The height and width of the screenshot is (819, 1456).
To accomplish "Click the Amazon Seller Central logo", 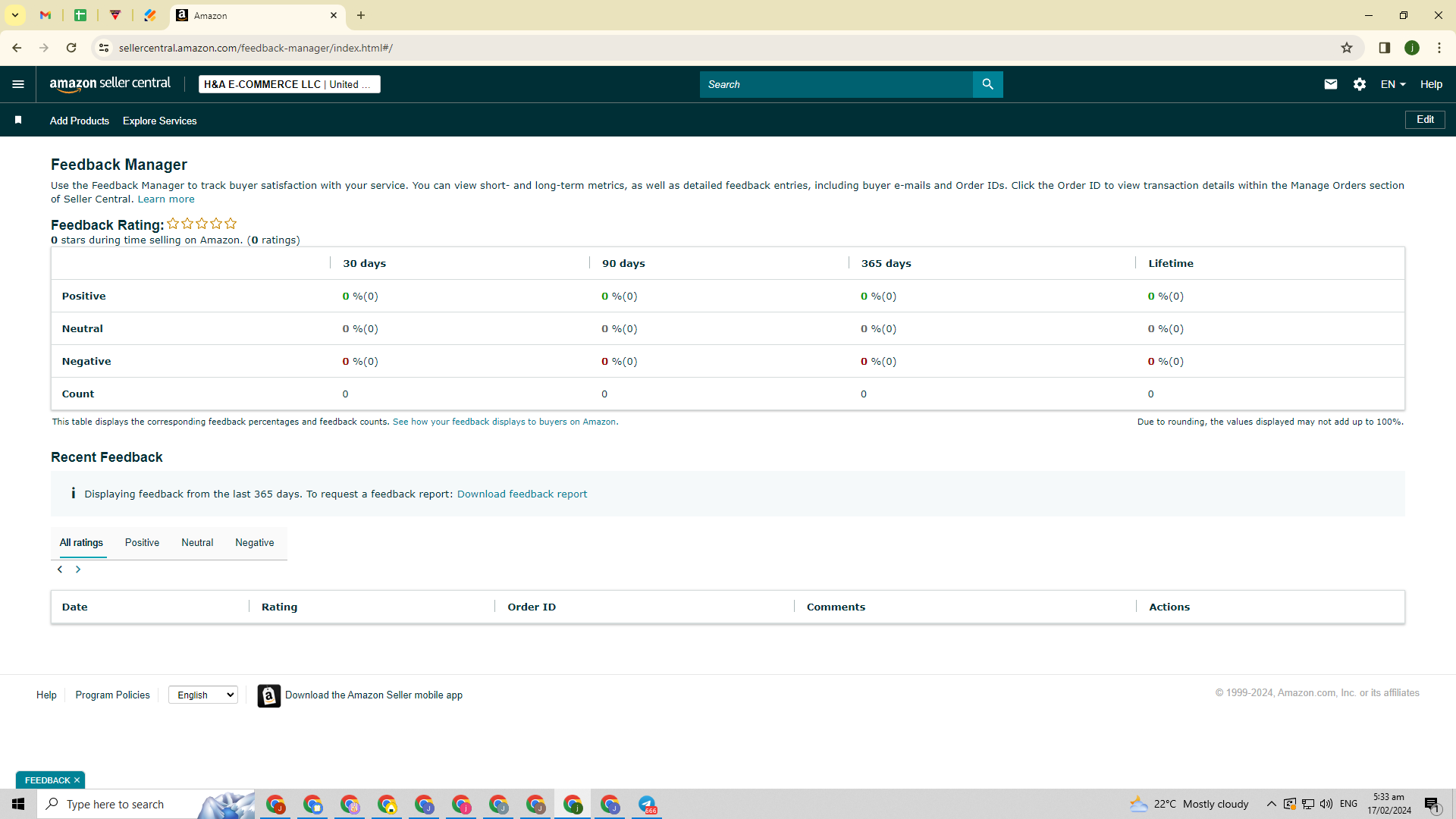I will (110, 84).
